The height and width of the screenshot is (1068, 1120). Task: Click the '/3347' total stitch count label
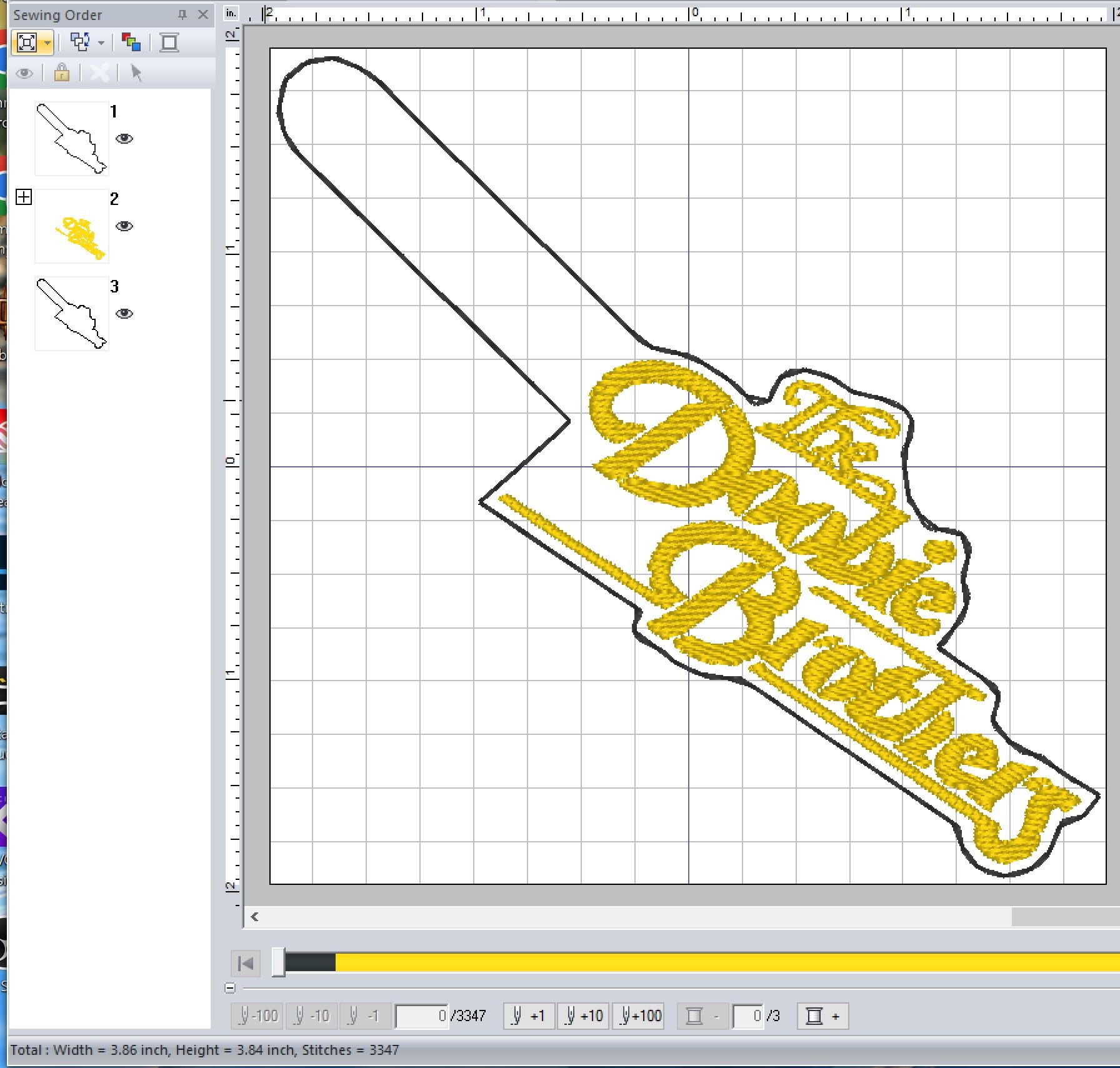[x=469, y=1016]
